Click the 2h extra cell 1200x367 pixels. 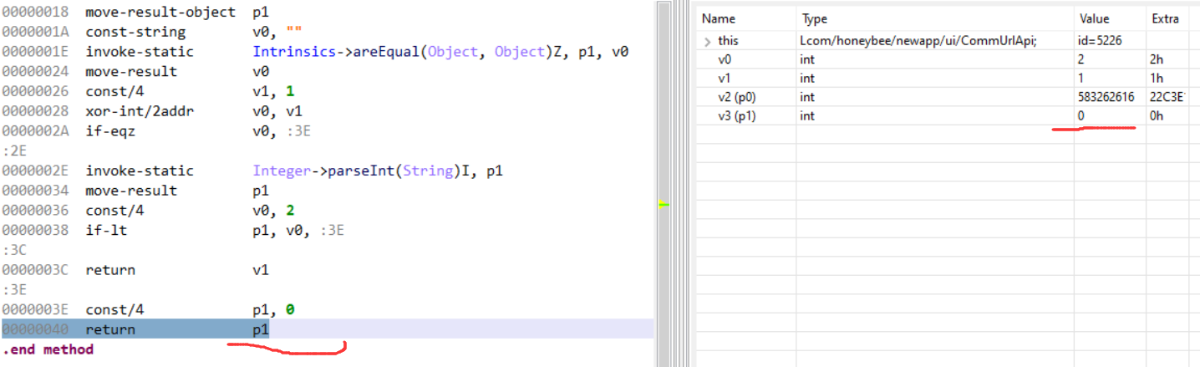(x=1157, y=60)
